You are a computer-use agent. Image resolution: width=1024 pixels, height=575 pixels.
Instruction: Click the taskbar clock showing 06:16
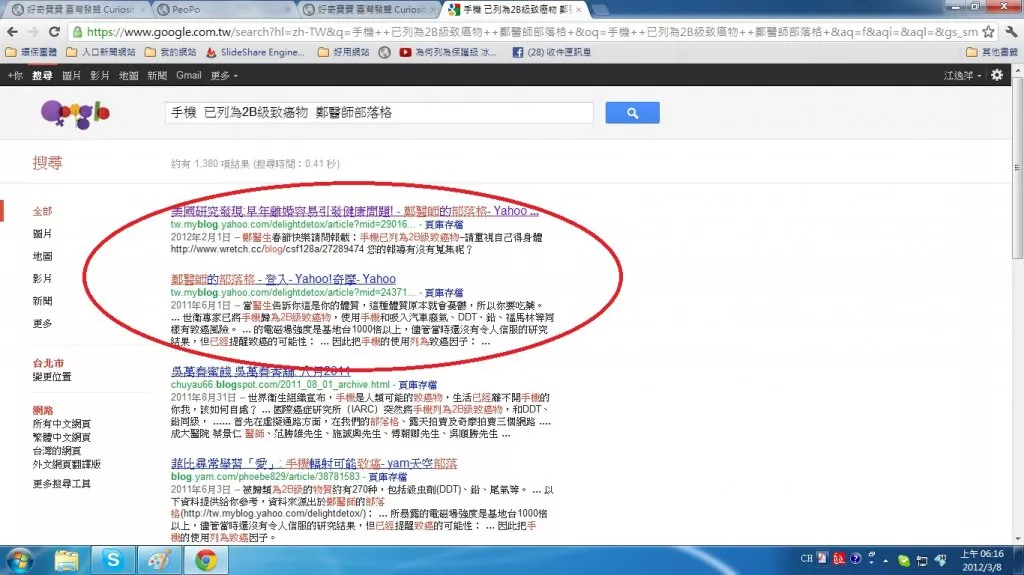tap(982, 560)
